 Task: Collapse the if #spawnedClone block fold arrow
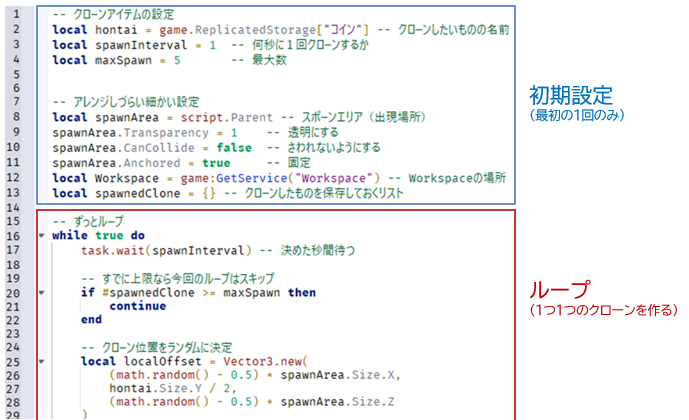click(42, 293)
